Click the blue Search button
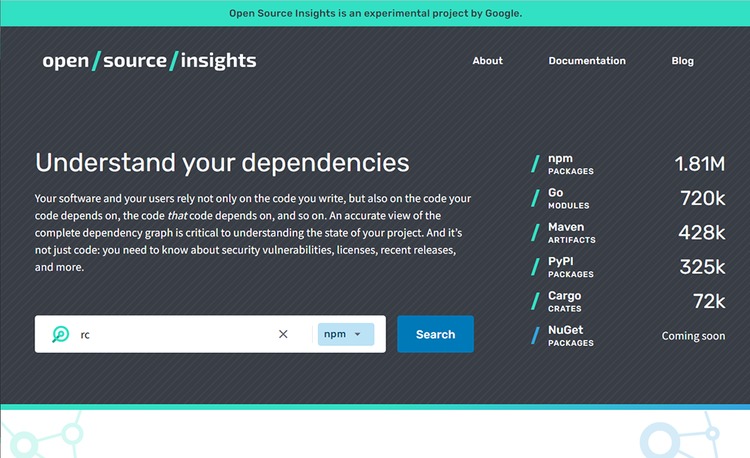This screenshot has width=750, height=458. [435, 334]
